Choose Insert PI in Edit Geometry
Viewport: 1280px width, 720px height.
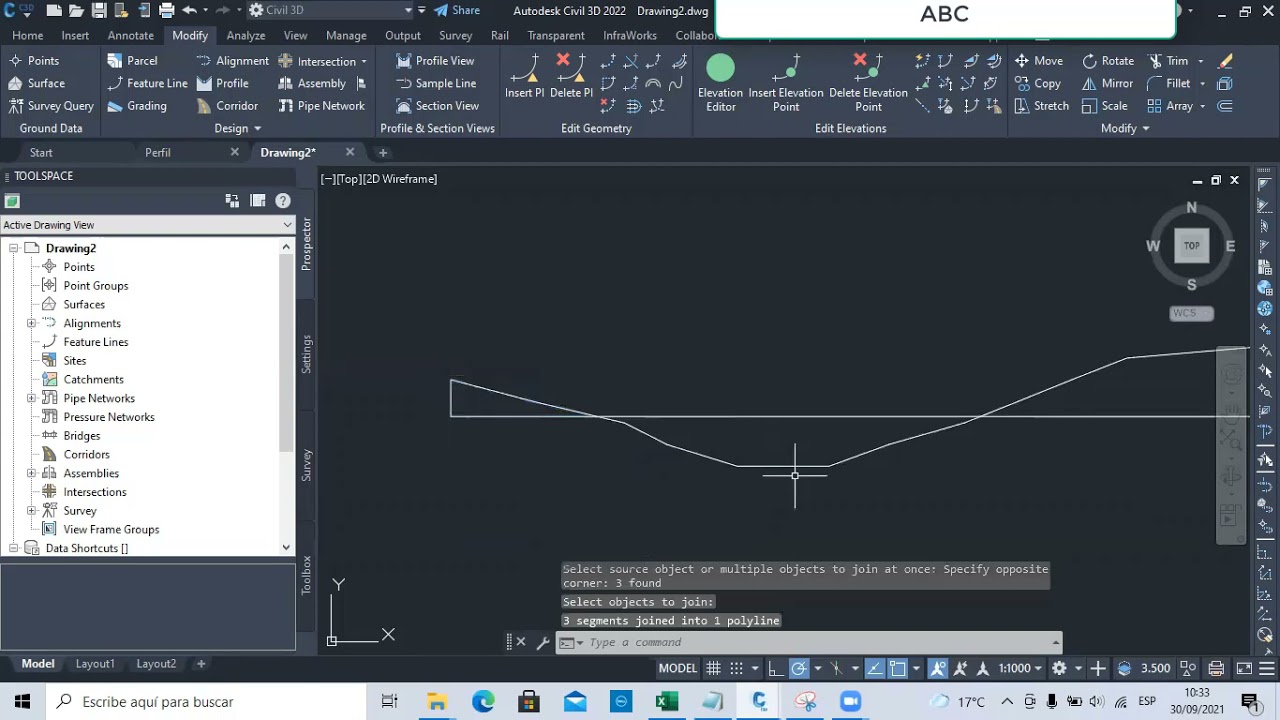524,76
